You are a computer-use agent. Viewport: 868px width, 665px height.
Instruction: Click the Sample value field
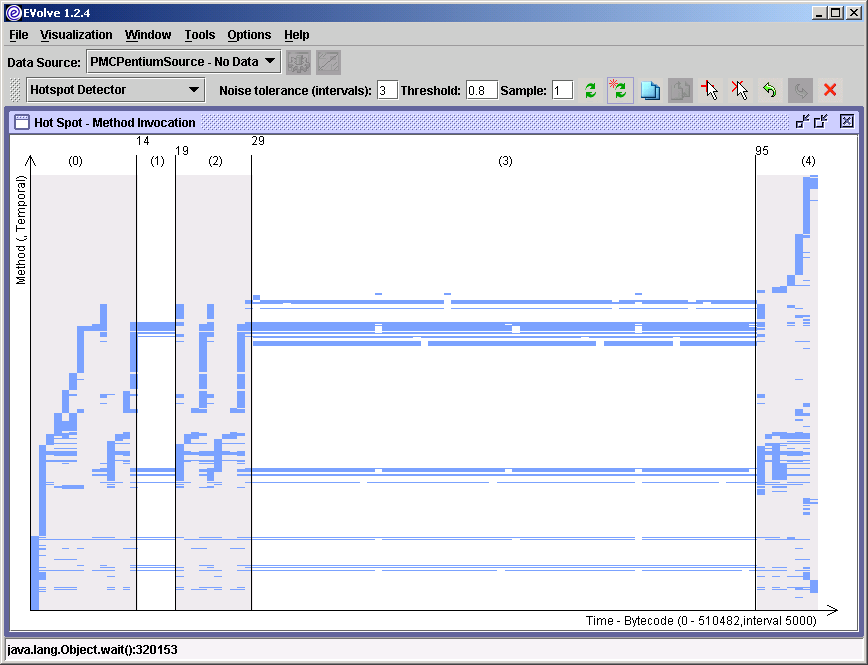(x=562, y=90)
